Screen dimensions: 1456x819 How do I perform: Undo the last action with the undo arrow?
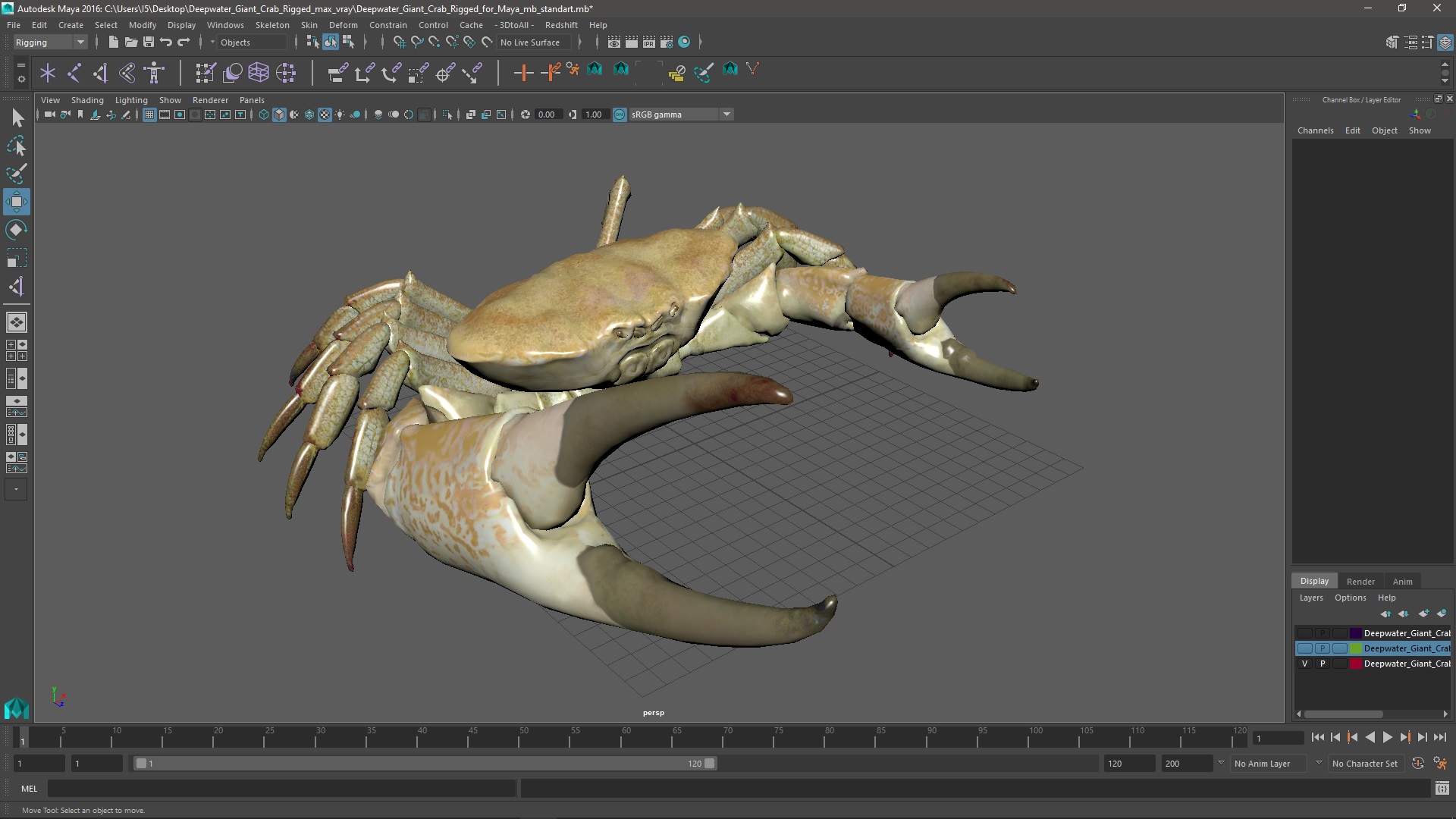point(166,42)
